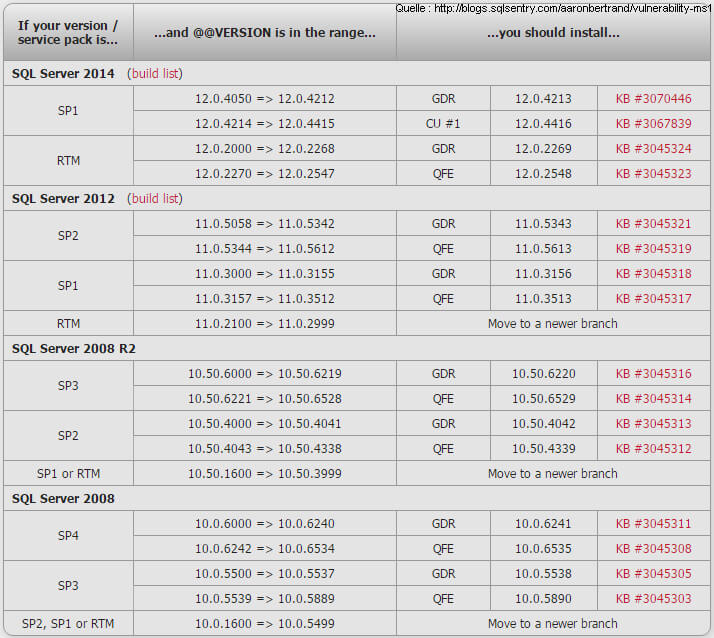
Task: Click target build 10.0.5538
Action: (543, 574)
